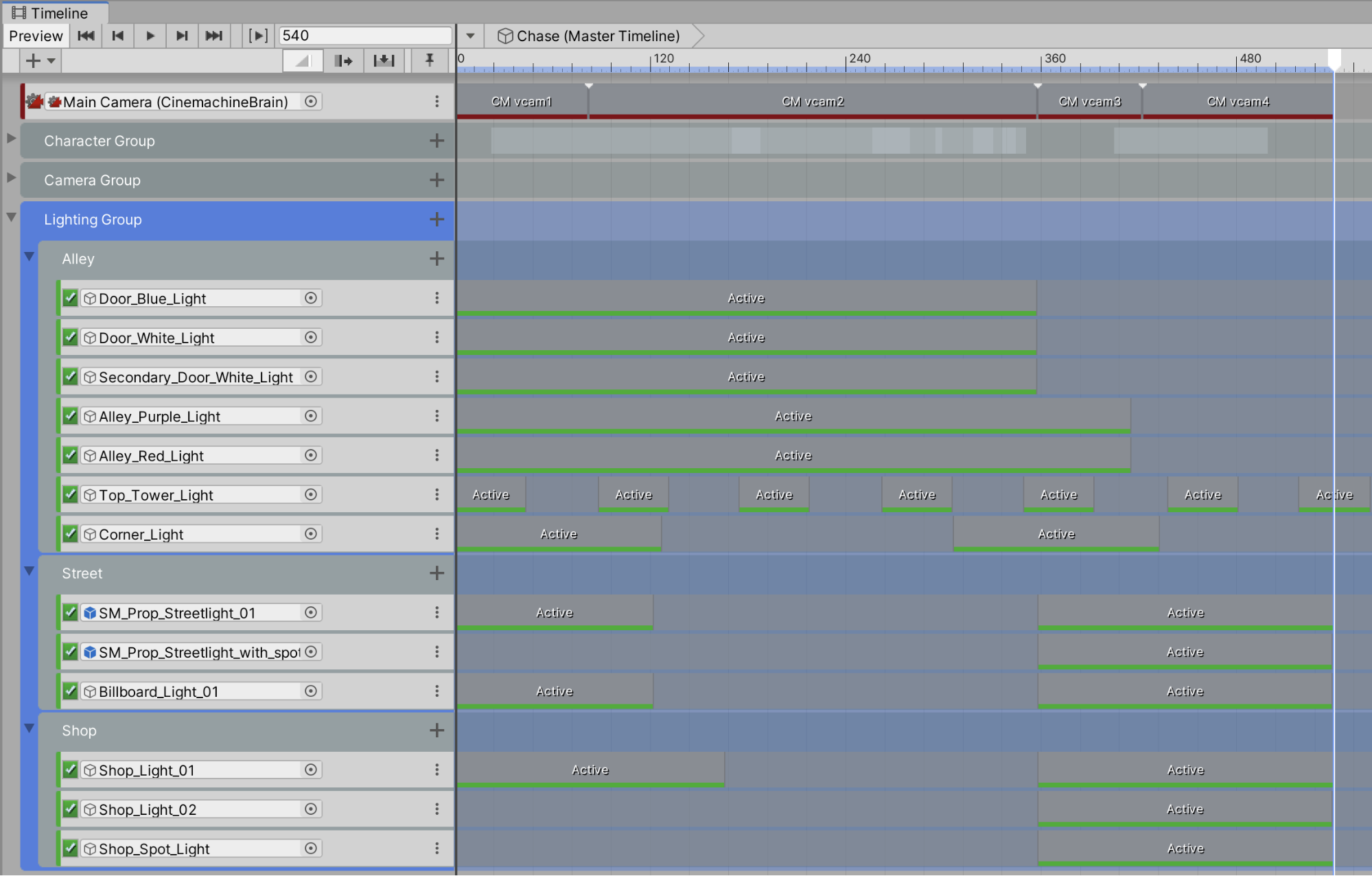Viewport: 1372px width, 876px height.
Task: Go to start of timeline
Action: 86,36
